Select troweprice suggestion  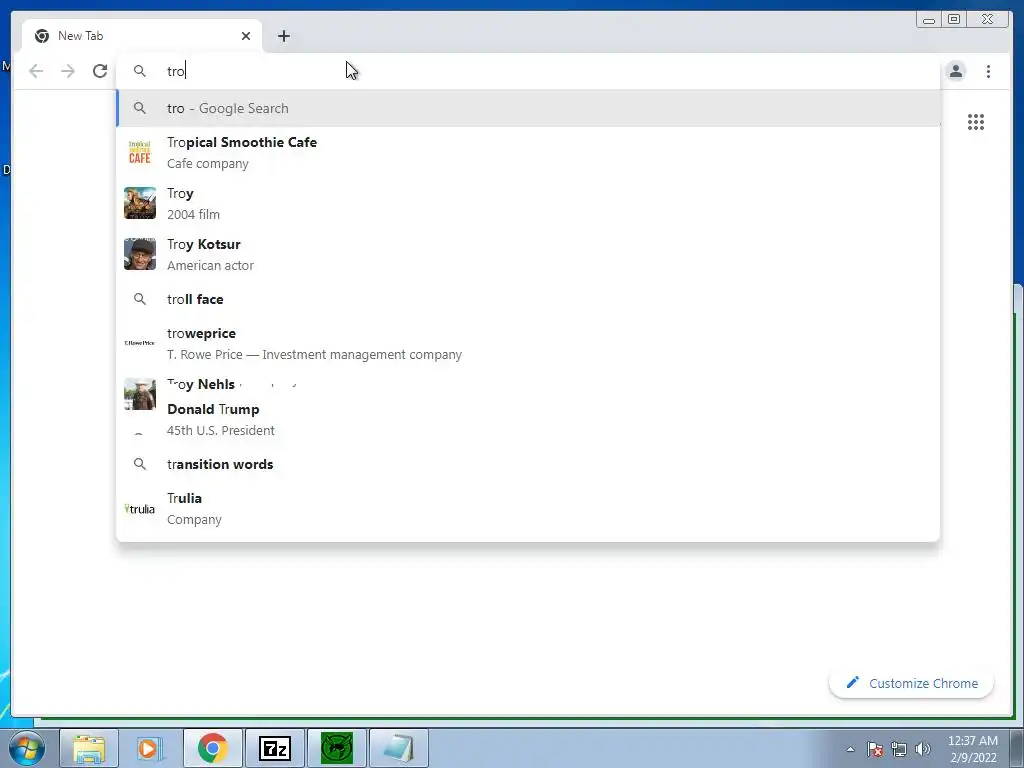point(528,344)
